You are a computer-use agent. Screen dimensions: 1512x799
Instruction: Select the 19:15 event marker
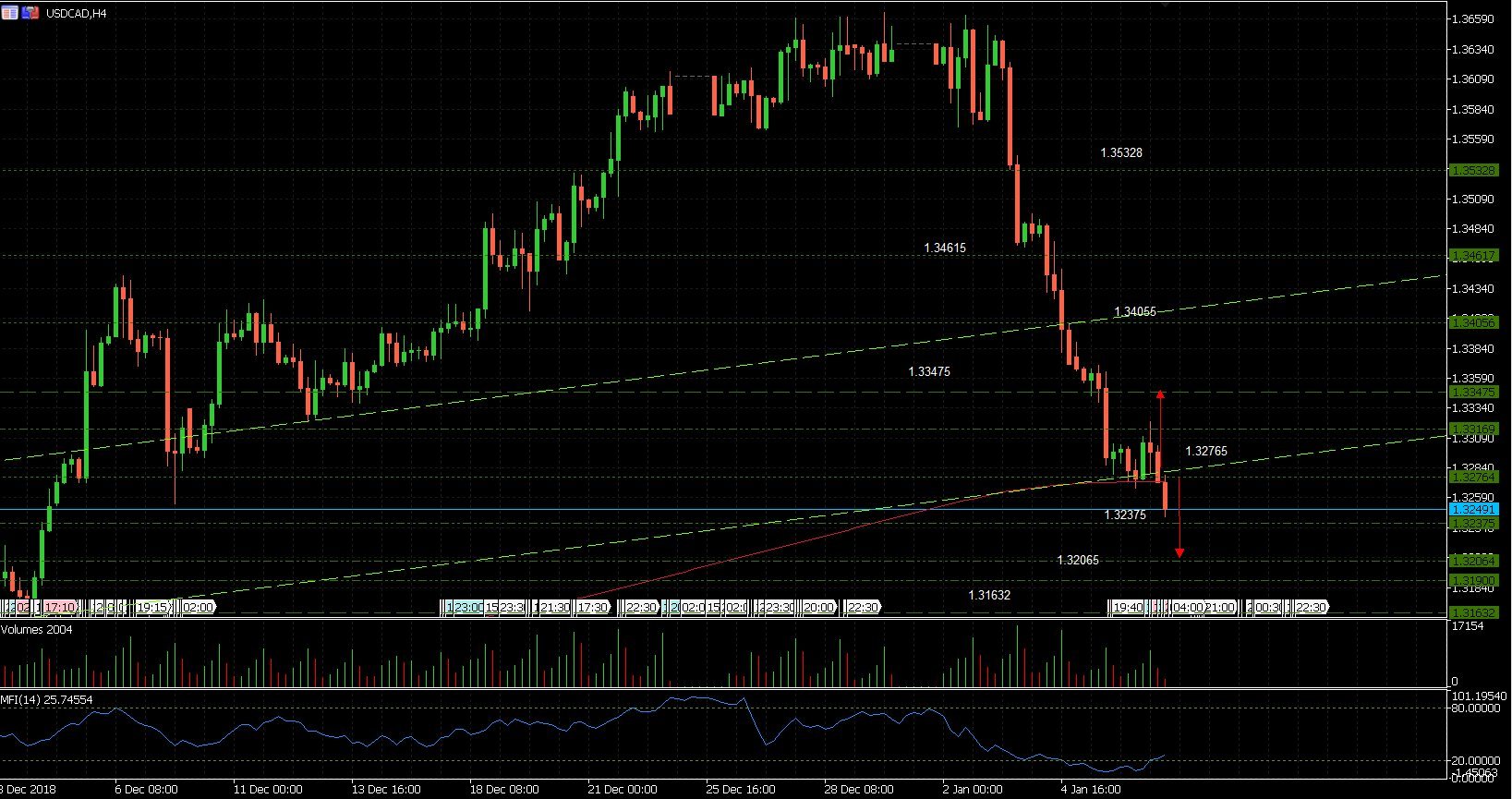[x=153, y=607]
